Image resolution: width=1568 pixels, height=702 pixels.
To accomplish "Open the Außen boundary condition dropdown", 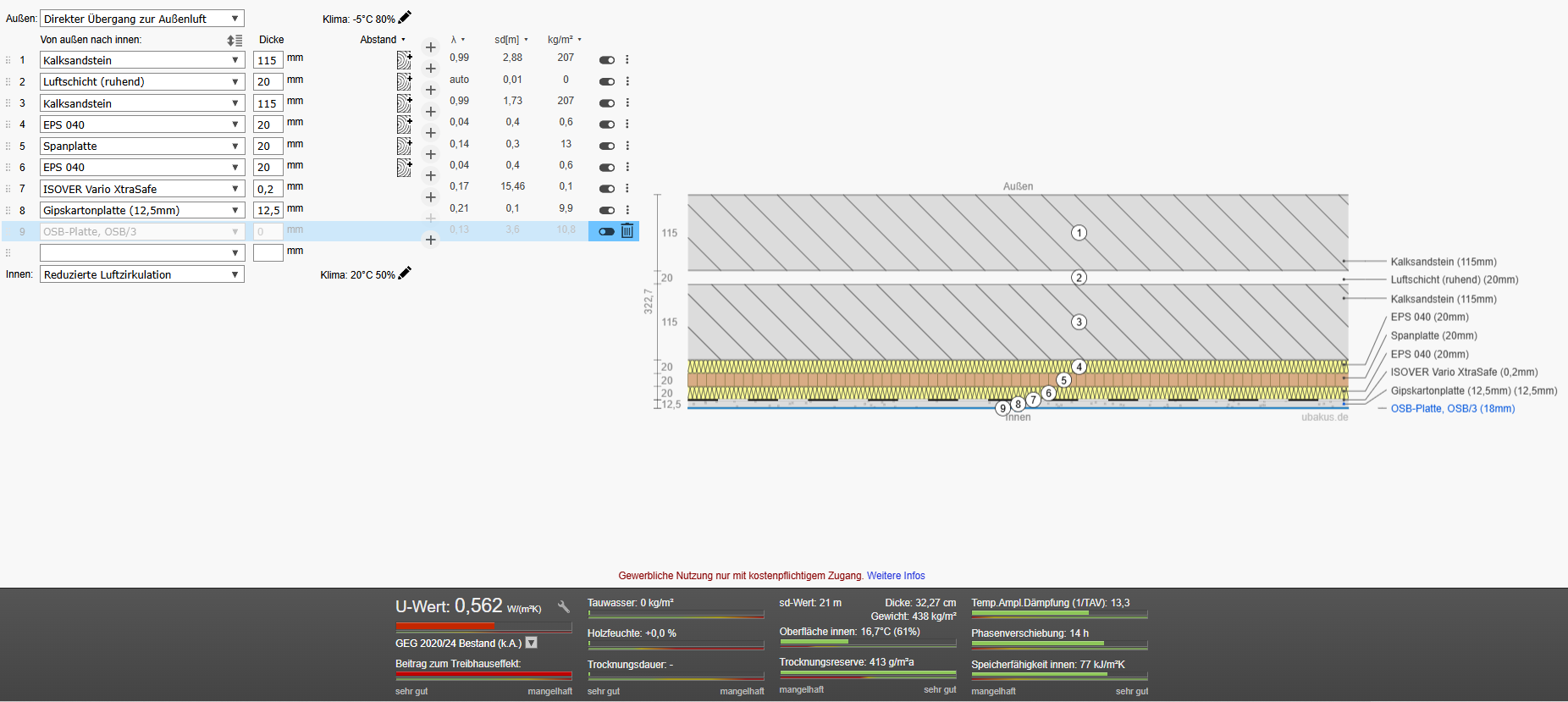I will [142, 19].
